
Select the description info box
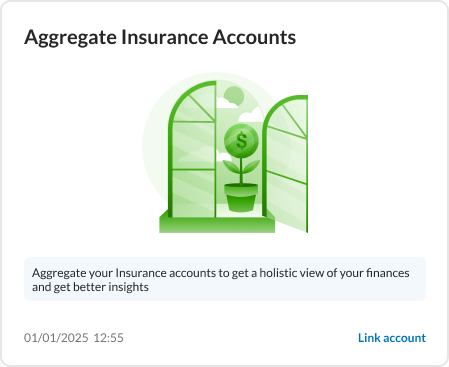[x=225, y=279]
